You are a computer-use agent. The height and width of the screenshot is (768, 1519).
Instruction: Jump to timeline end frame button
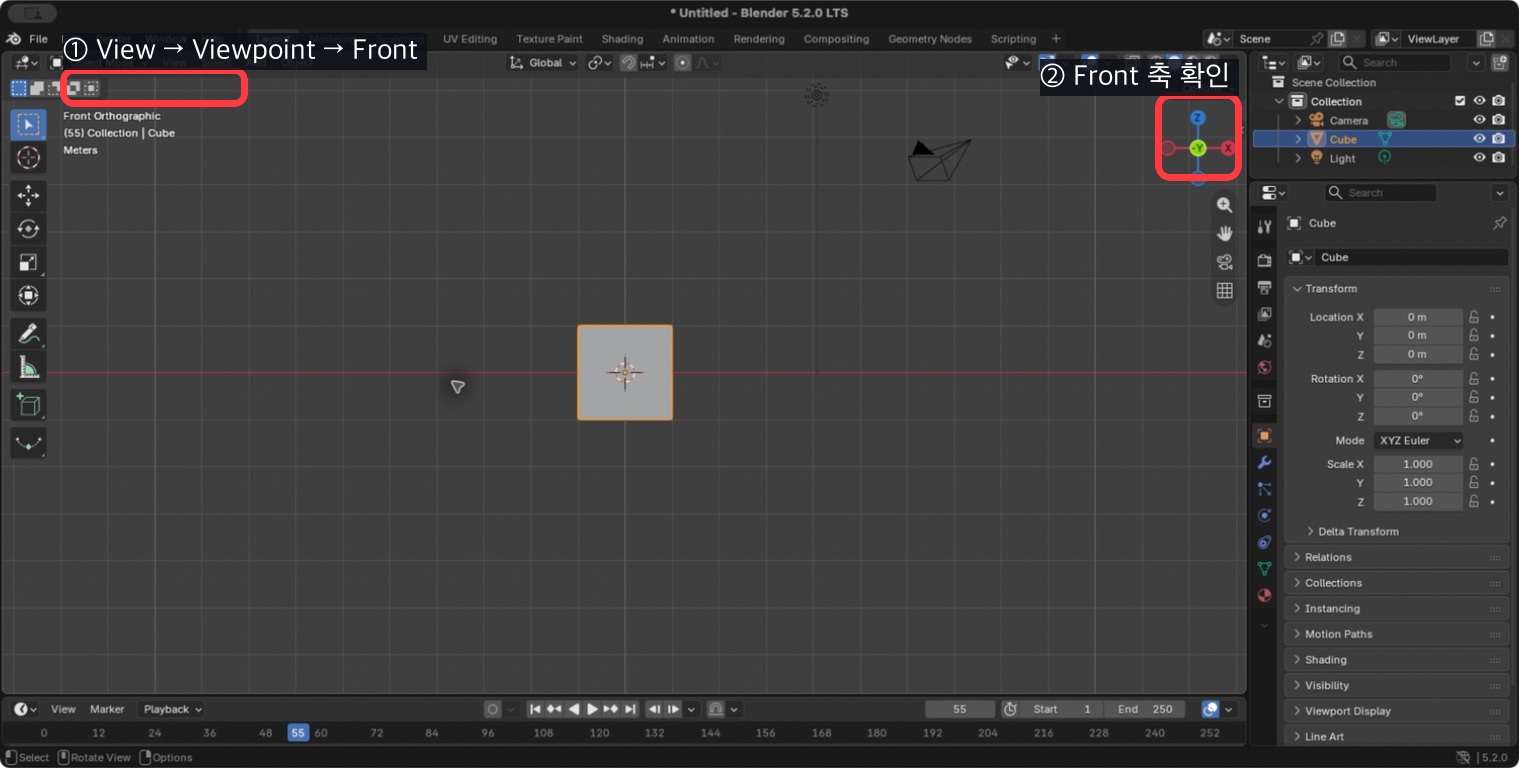pyautogui.click(x=630, y=709)
